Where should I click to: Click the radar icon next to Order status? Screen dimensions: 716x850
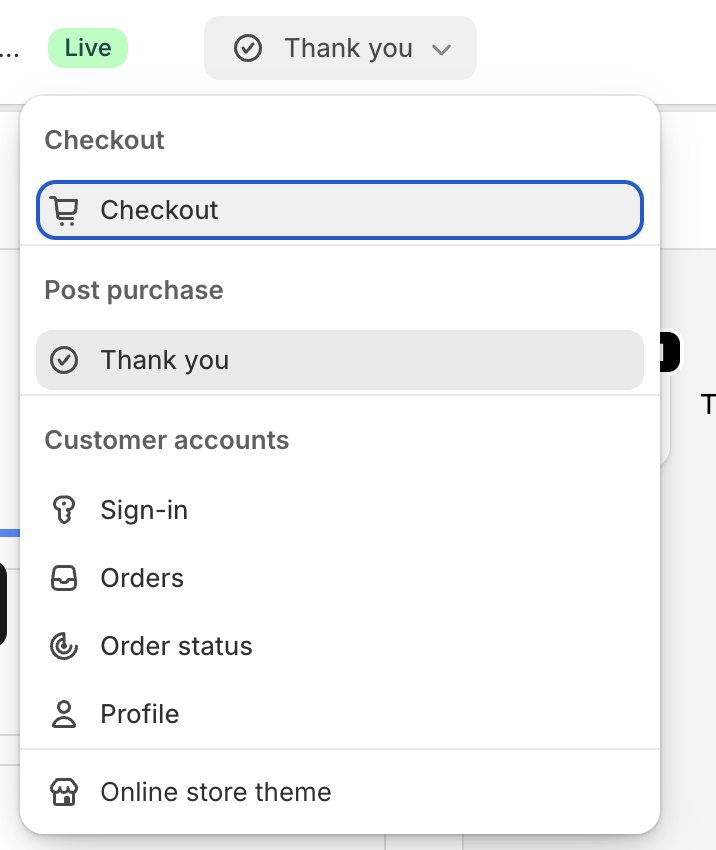tap(64, 646)
